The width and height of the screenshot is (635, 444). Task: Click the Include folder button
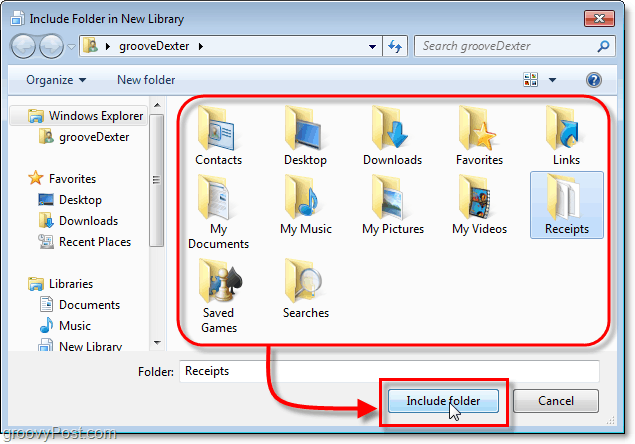coord(443,401)
